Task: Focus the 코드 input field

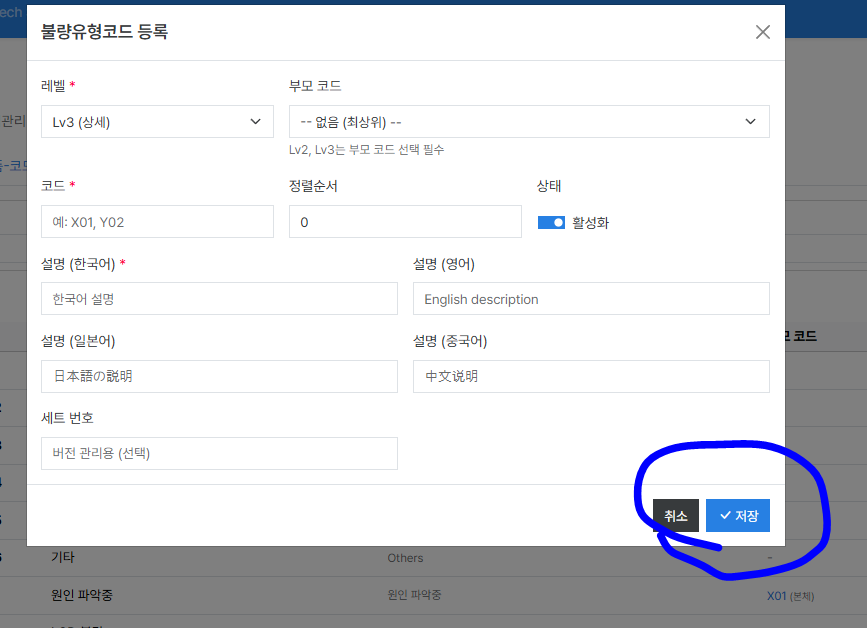Action: 157,222
